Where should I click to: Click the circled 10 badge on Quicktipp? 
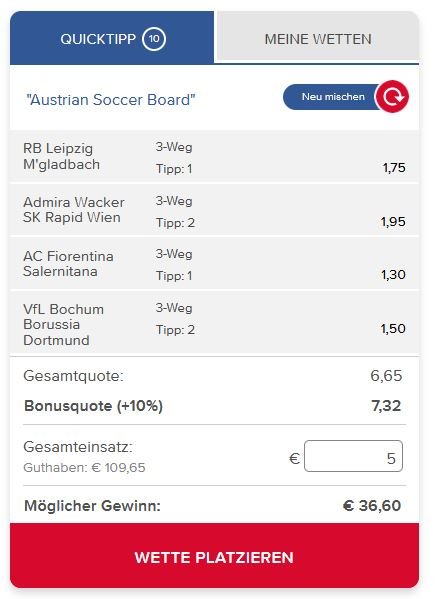(154, 39)
